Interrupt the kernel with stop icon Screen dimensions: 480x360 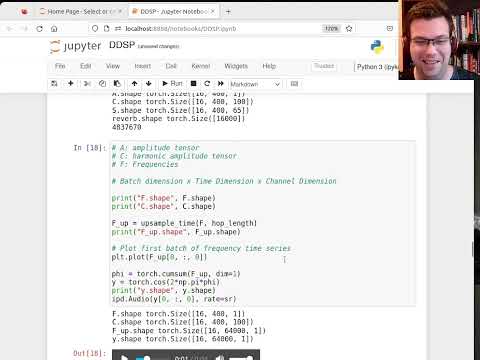(193, 83)
